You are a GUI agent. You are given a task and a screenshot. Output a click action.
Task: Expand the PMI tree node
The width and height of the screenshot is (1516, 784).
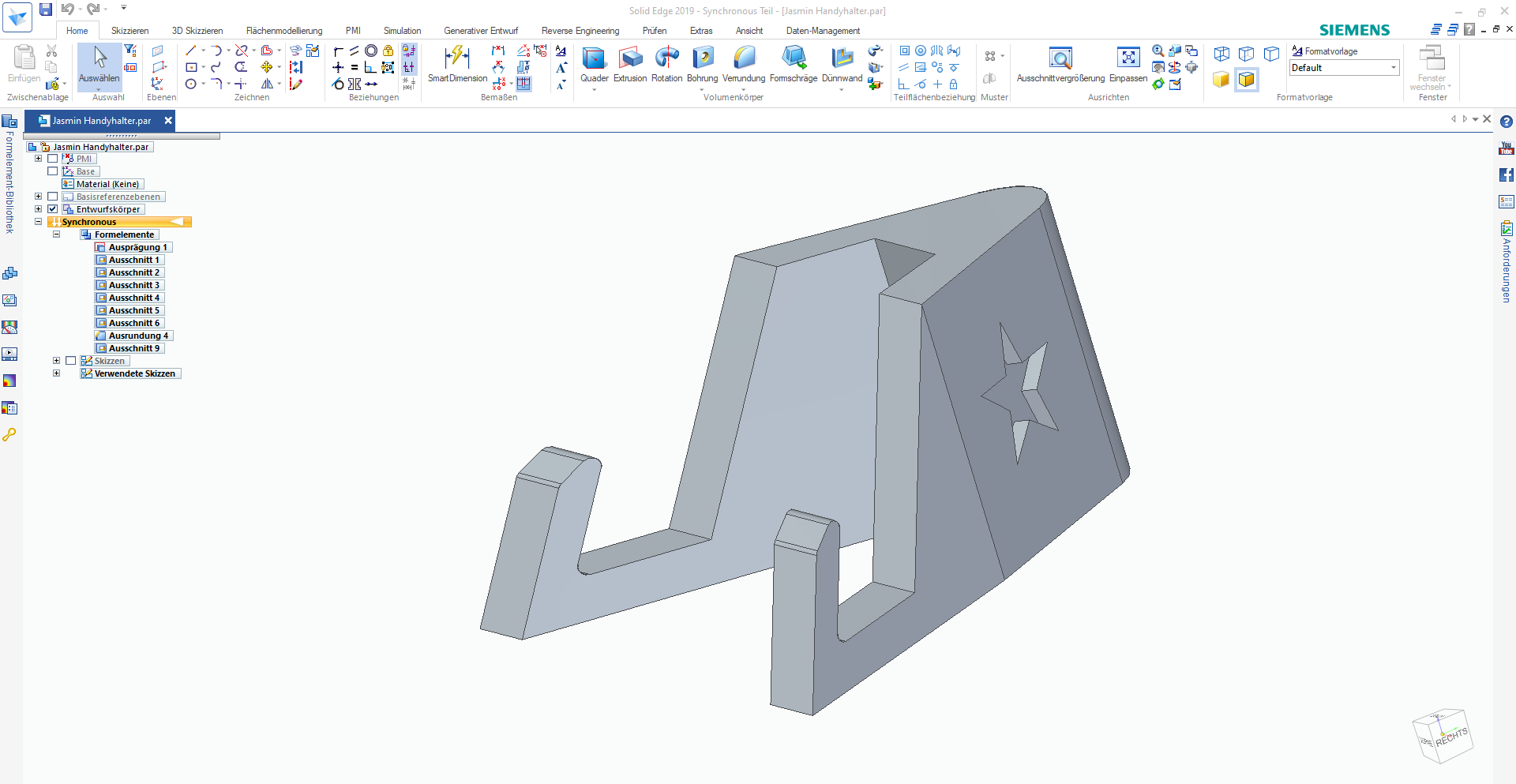[38, 159]
